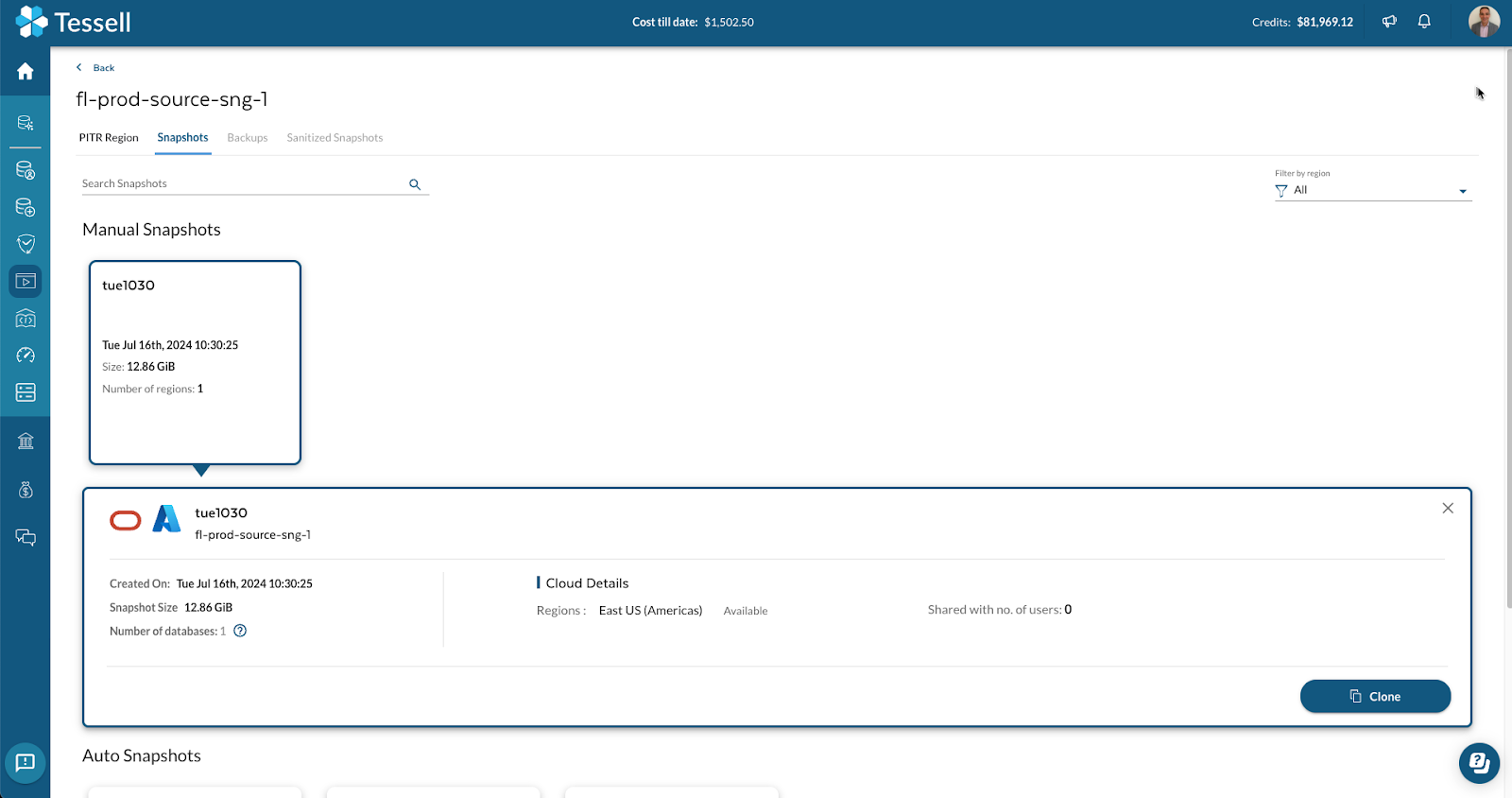Click the Cost till date value $1,502.50
The image size is (1512, 798).
729,22
